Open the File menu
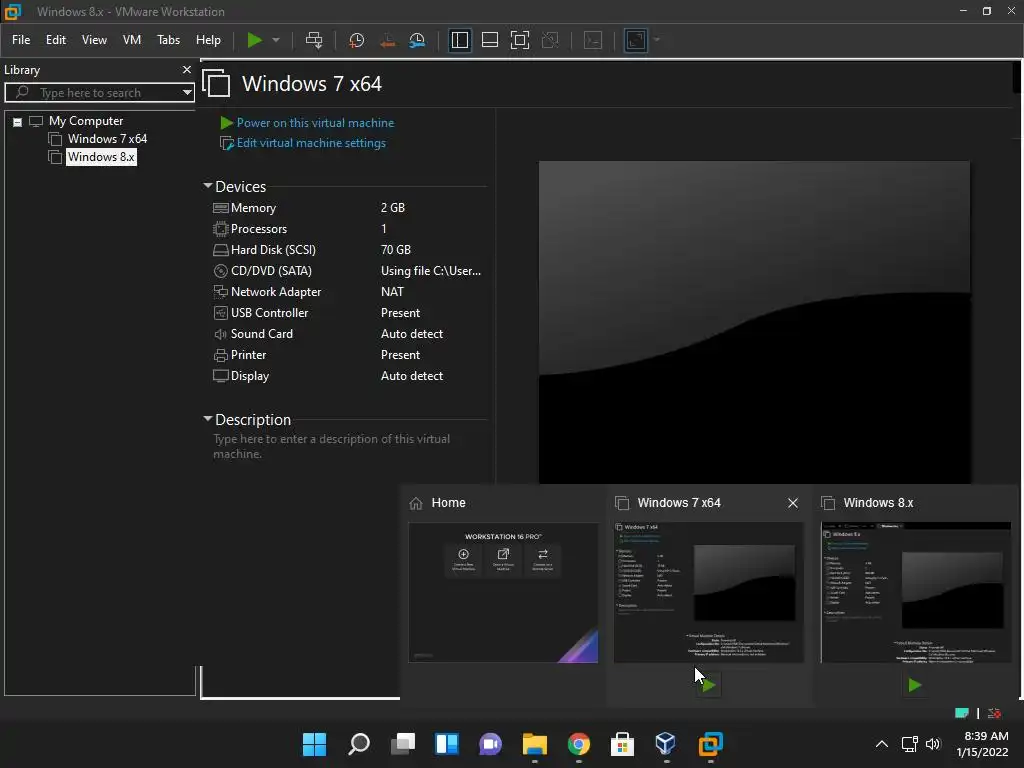Screen dimensions: 1024x768 click(x=21, y=40)
